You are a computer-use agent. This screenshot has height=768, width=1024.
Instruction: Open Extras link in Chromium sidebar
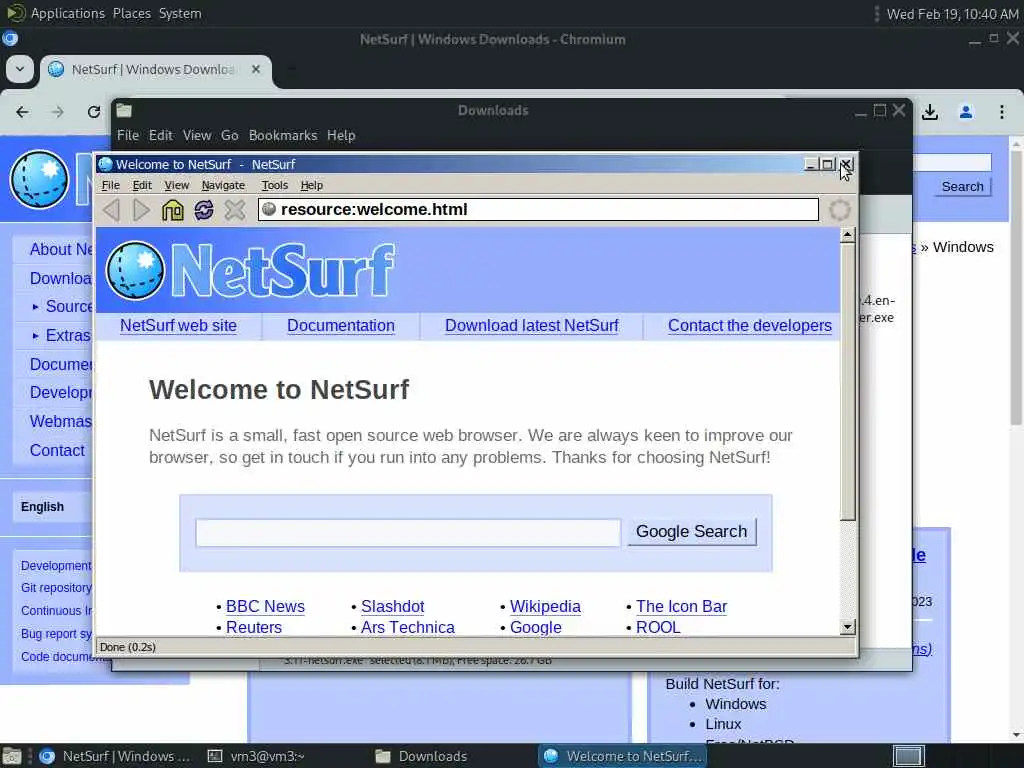(68, 336)
